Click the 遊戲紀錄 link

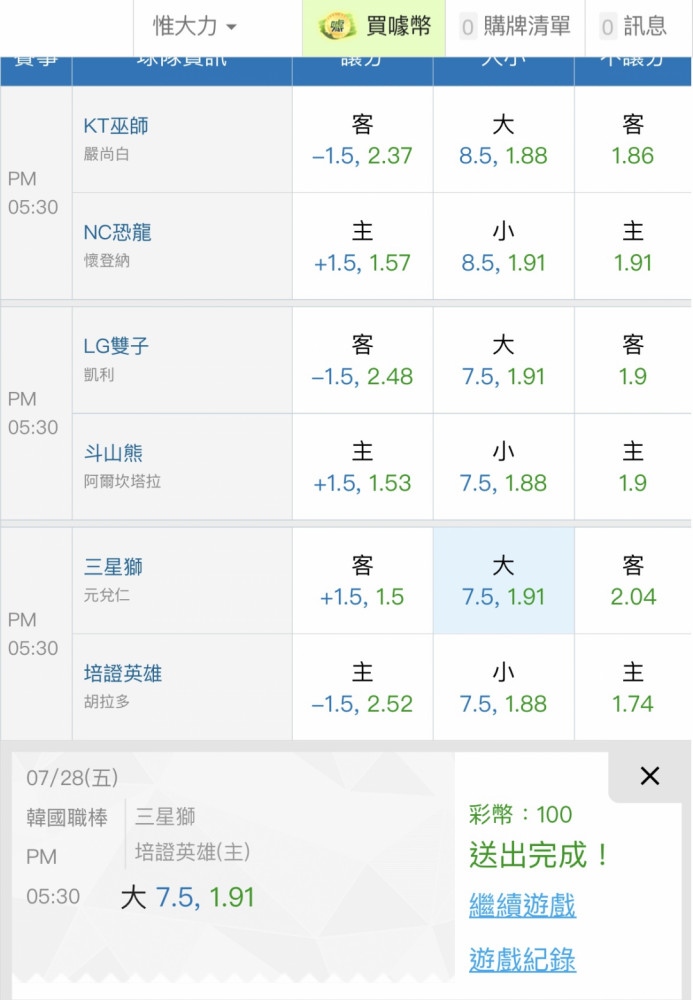pos(522,959)
